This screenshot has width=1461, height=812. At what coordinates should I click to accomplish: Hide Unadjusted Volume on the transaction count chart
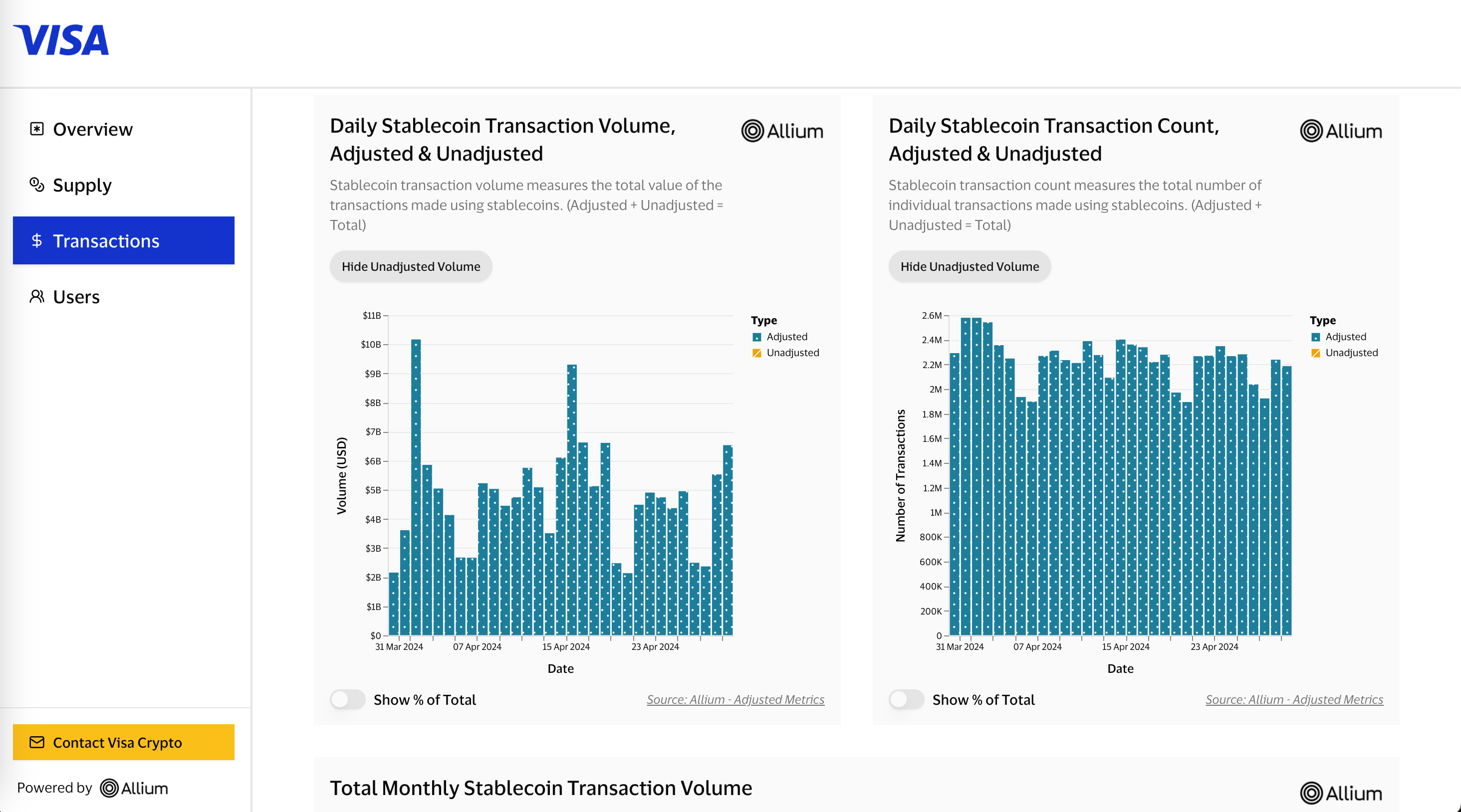[970, 266]
